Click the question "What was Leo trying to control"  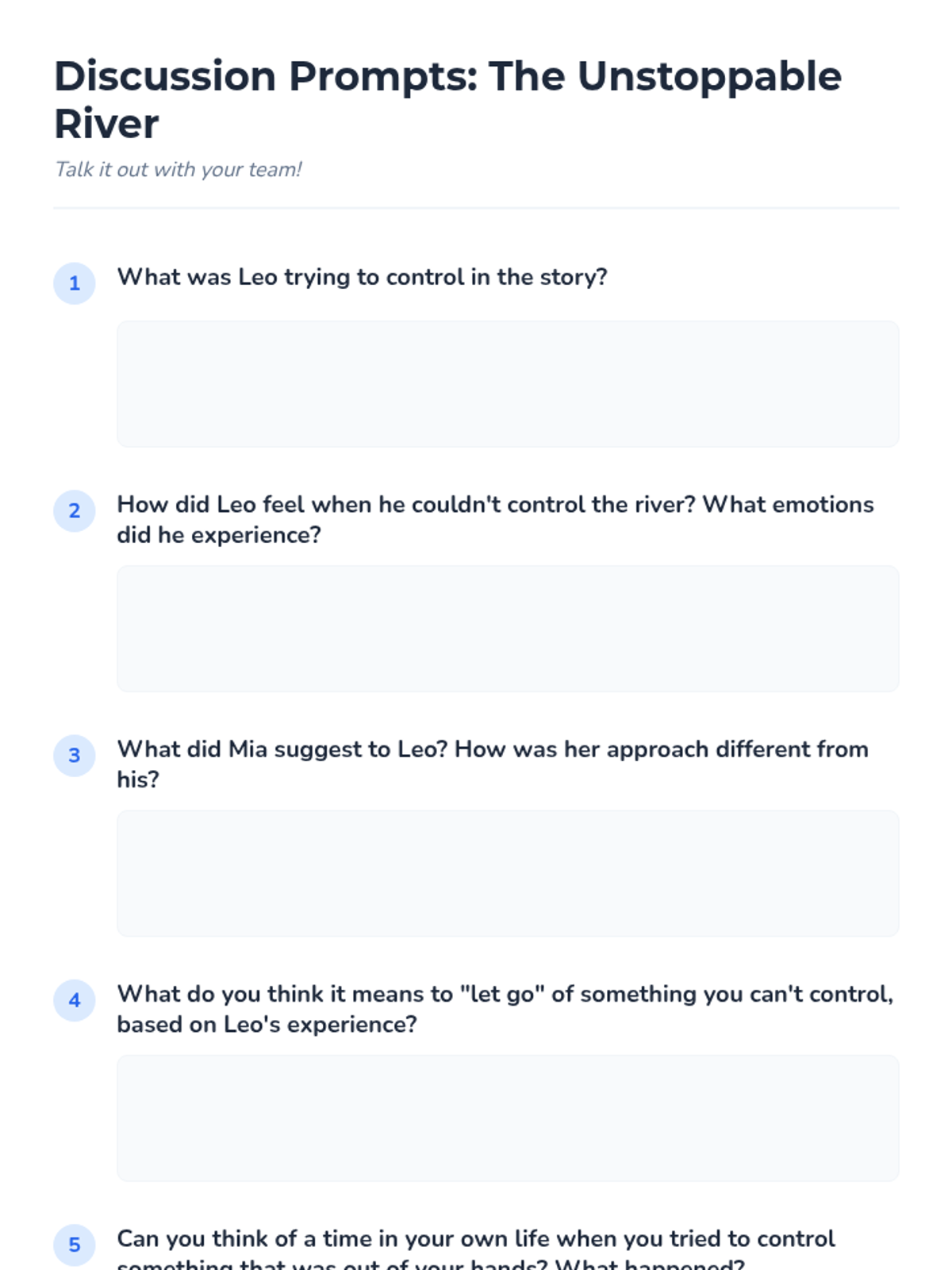tap(362, 277)
